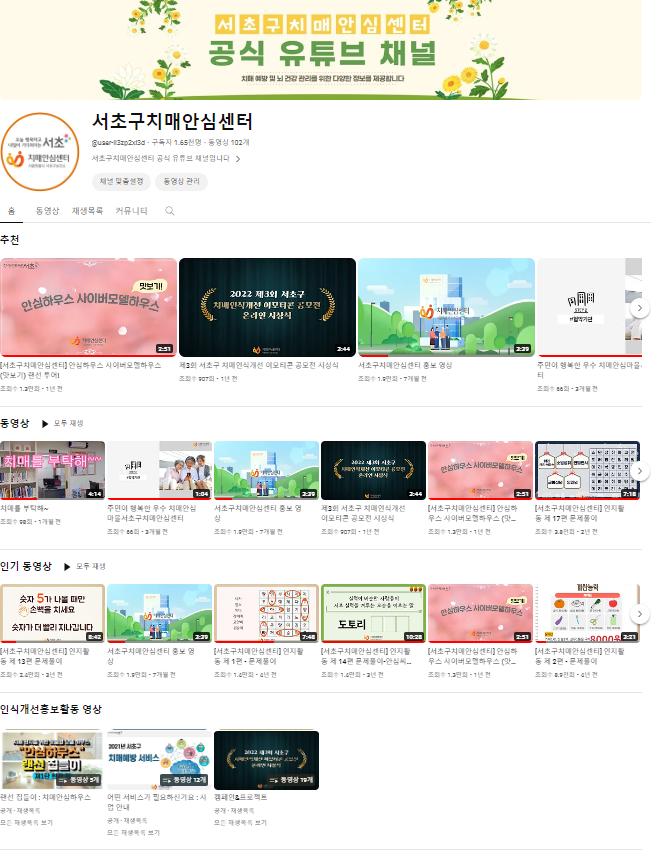Open the 안심하우스 랜선 집들이 playlist thumbnail
651x852 pixels.
tap(52, 760)
